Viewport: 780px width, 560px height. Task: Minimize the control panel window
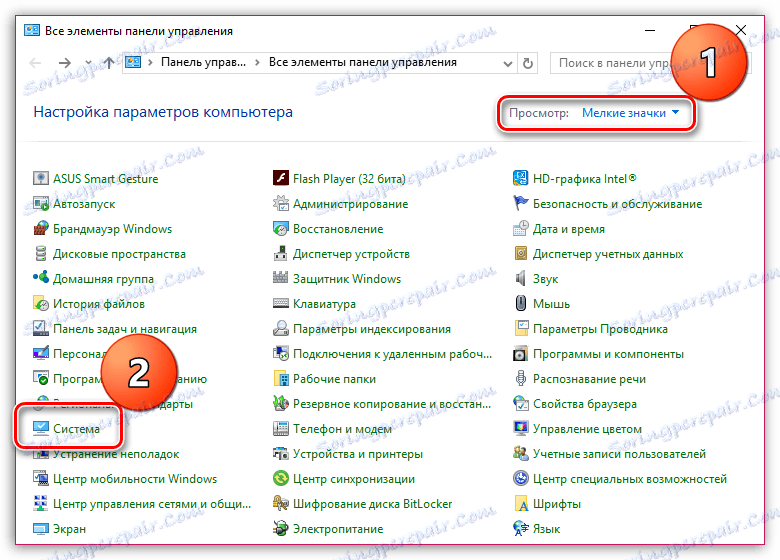pos(650,30)
